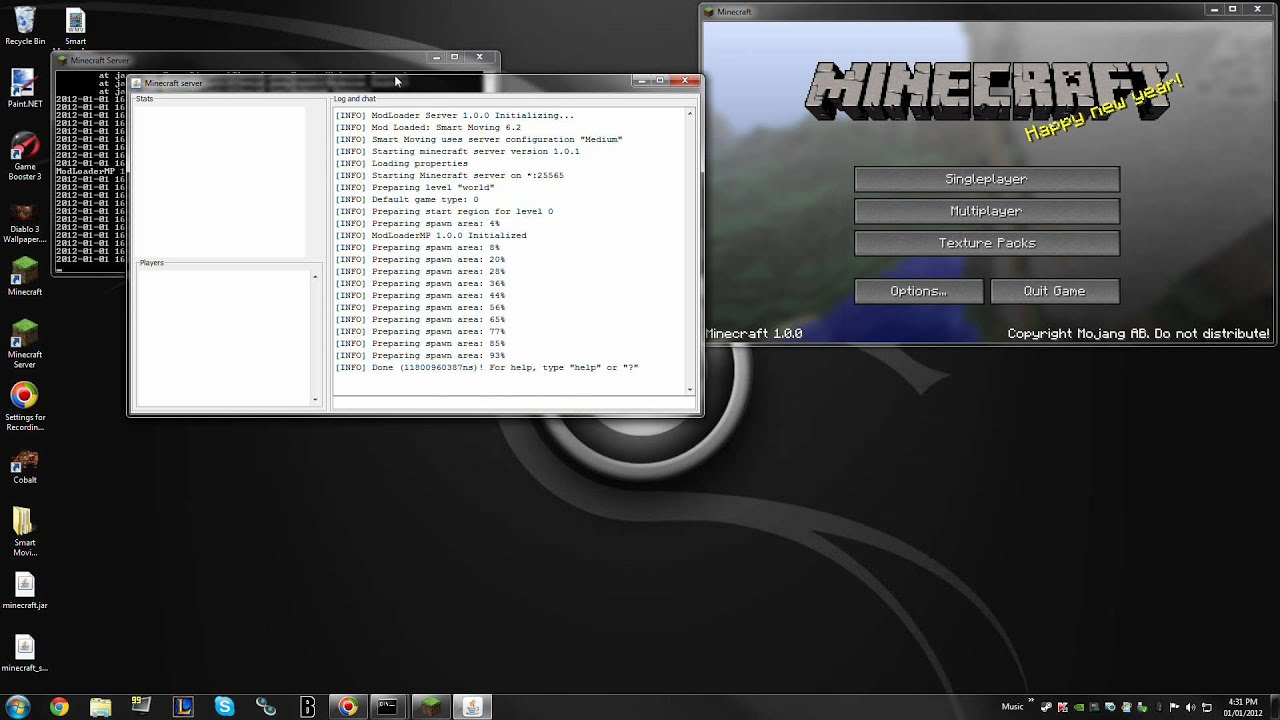The height and width of the screenshot is (720, 1280).
Task: Open the Smart WMV video file icon
Action: (x=75, y=26)
